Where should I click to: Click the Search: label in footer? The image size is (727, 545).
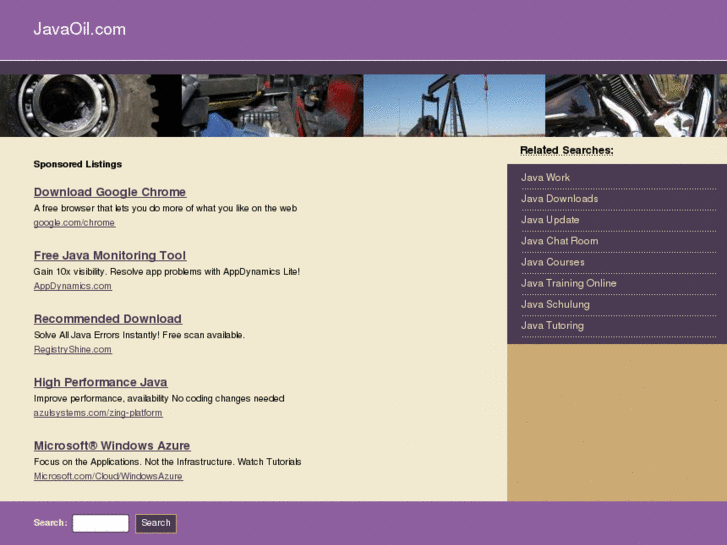pyautogui.click(x=51, y=523)
